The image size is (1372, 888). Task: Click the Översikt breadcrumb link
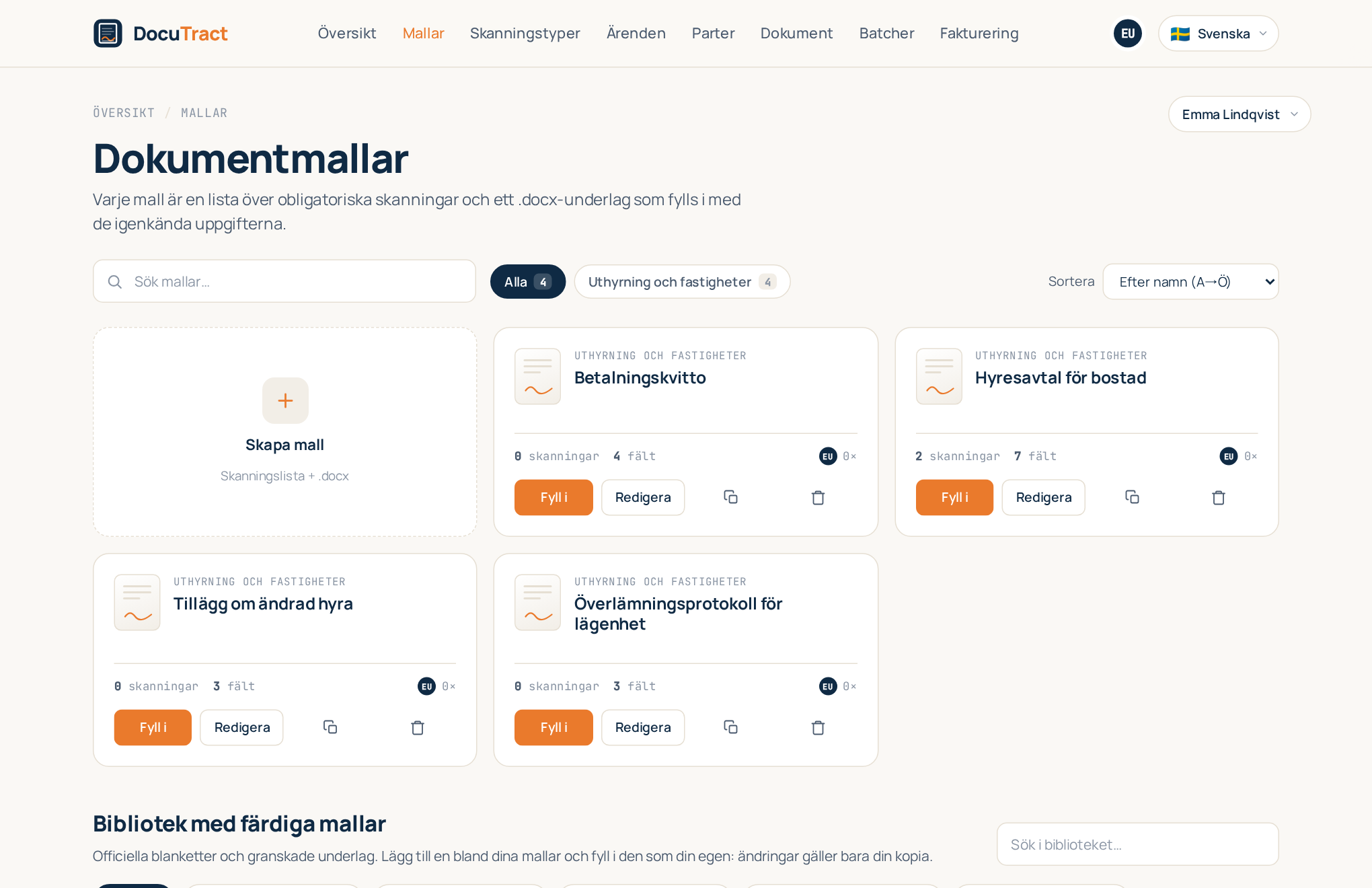point(124,113)
